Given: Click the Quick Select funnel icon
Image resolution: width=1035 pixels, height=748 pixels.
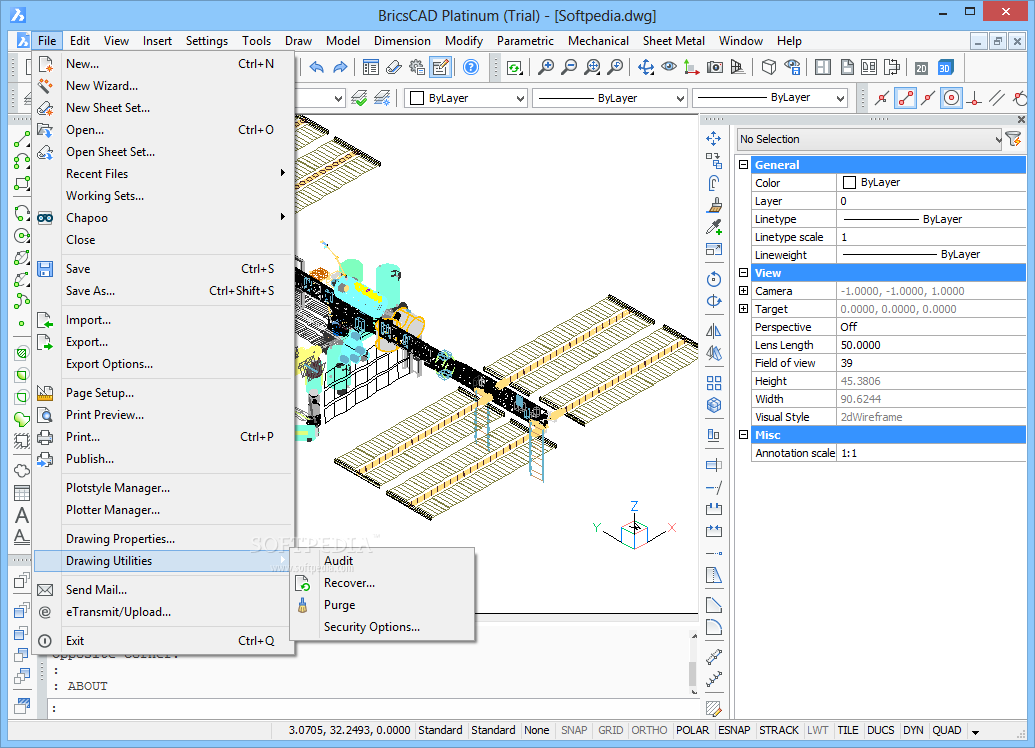Looking at the screenshot, I should tap(1013, 139).
